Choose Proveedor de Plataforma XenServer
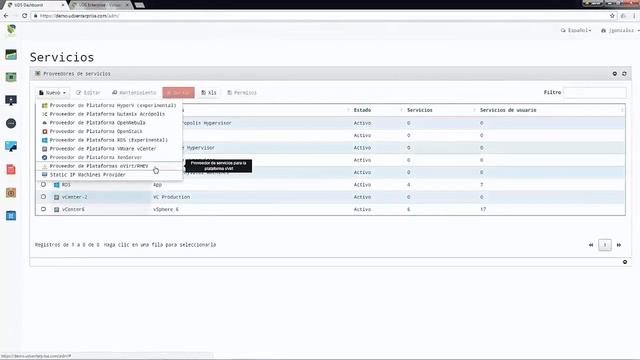This screenshot has height=360, width=640. click(x=109, y=157)
